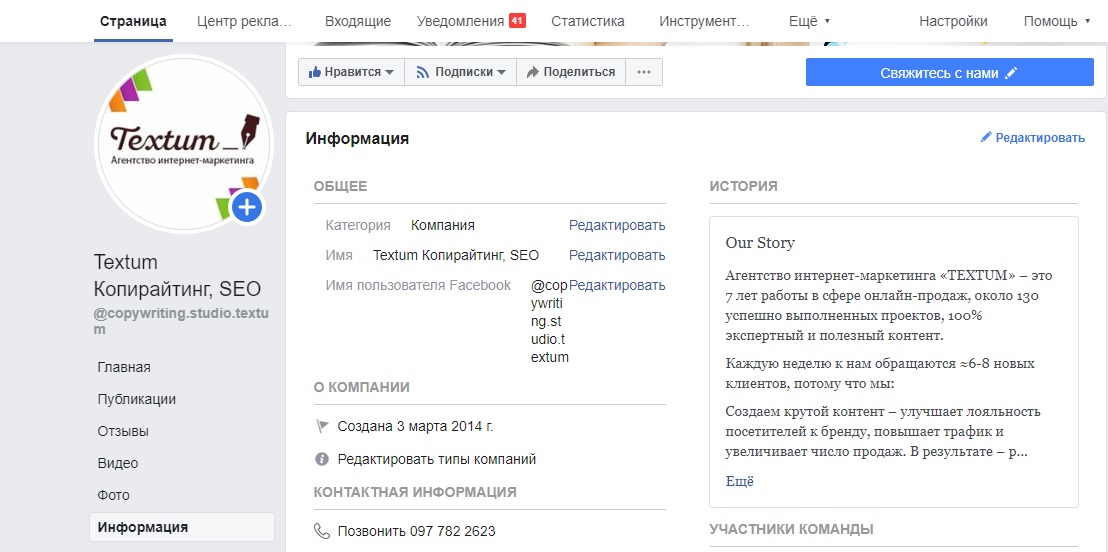Click the 41 notifications badge

pos(517,21)
